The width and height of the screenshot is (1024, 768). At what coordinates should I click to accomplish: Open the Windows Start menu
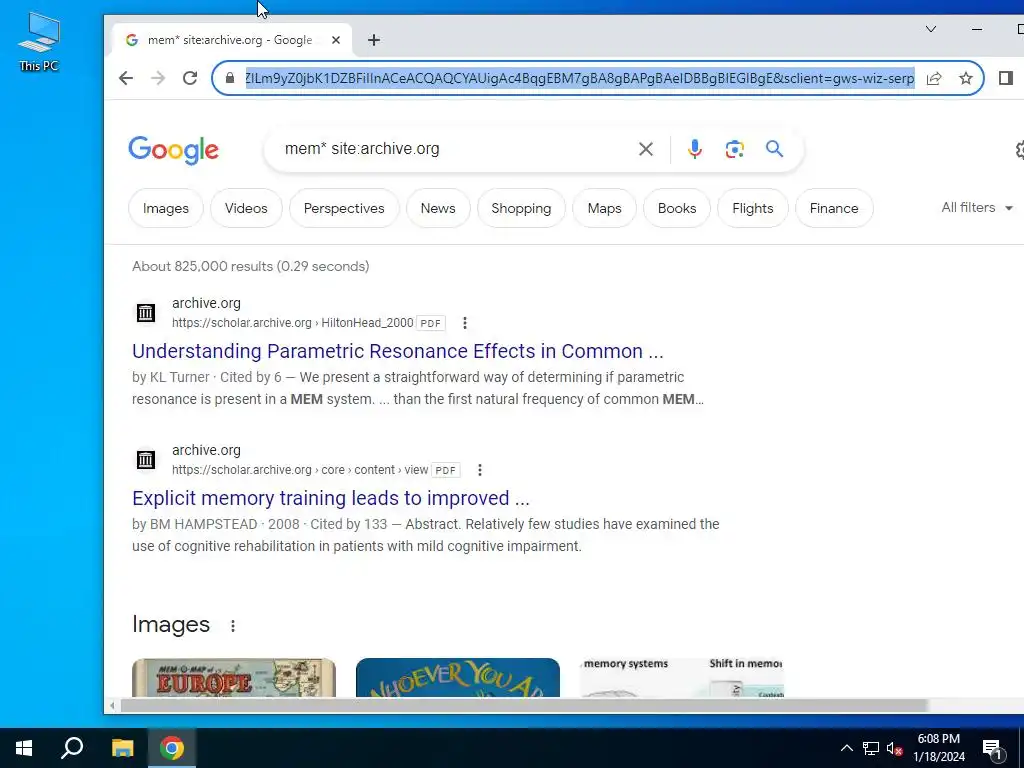pyautogui.click(x=24, y=748)
